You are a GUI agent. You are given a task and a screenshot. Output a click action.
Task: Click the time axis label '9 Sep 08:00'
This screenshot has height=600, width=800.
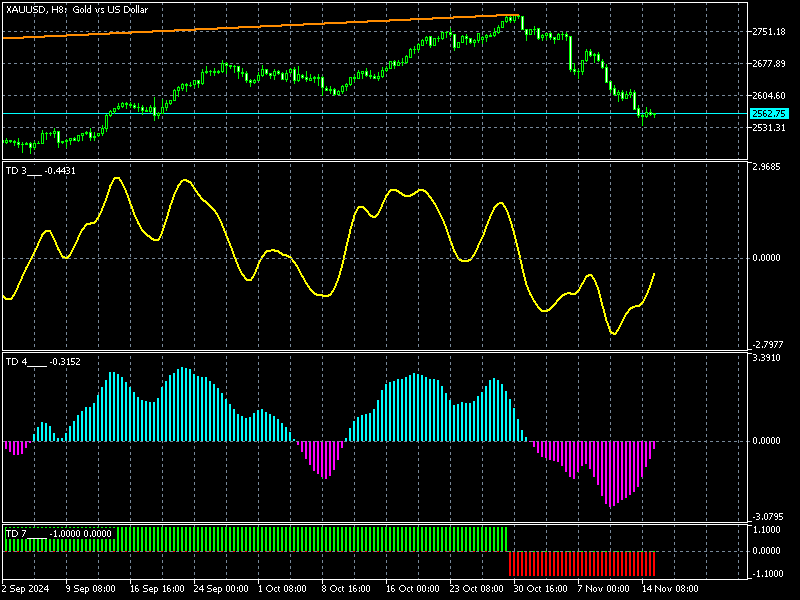coord(91,589)
